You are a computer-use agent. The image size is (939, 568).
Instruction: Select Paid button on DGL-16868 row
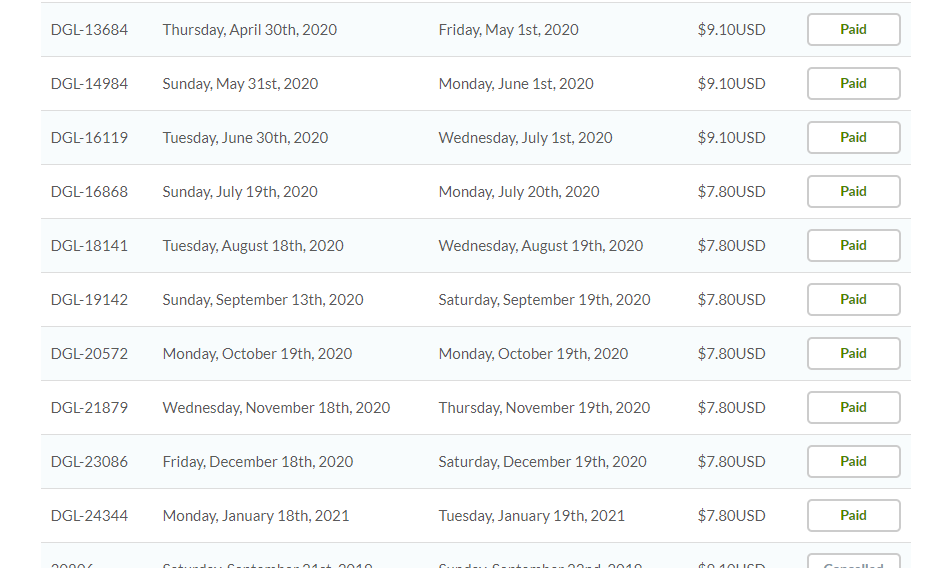[853, 191]
